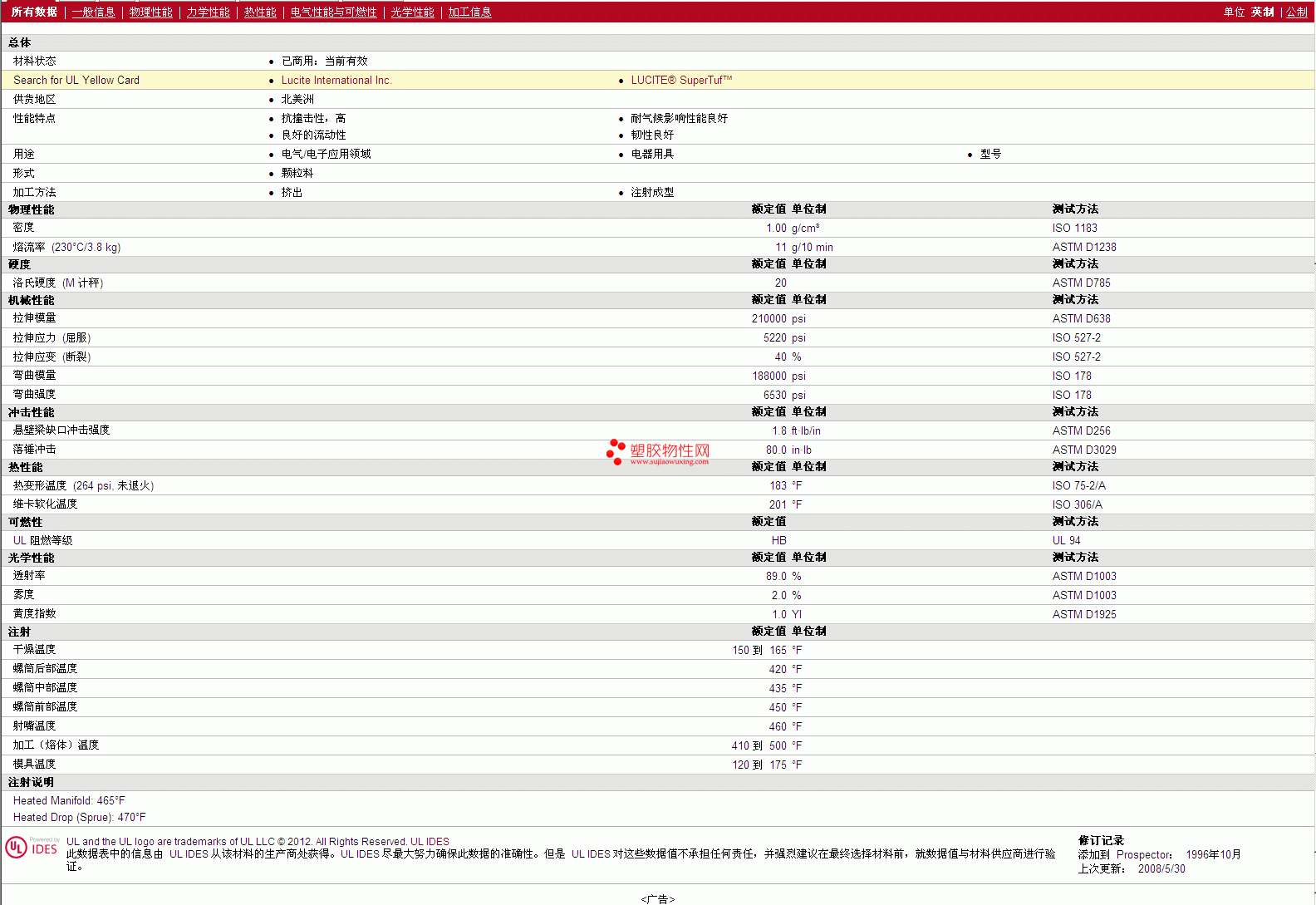Select ASTM D3029 test method text
Viewport: 1316px width, 905px height.
(1084, 450)
